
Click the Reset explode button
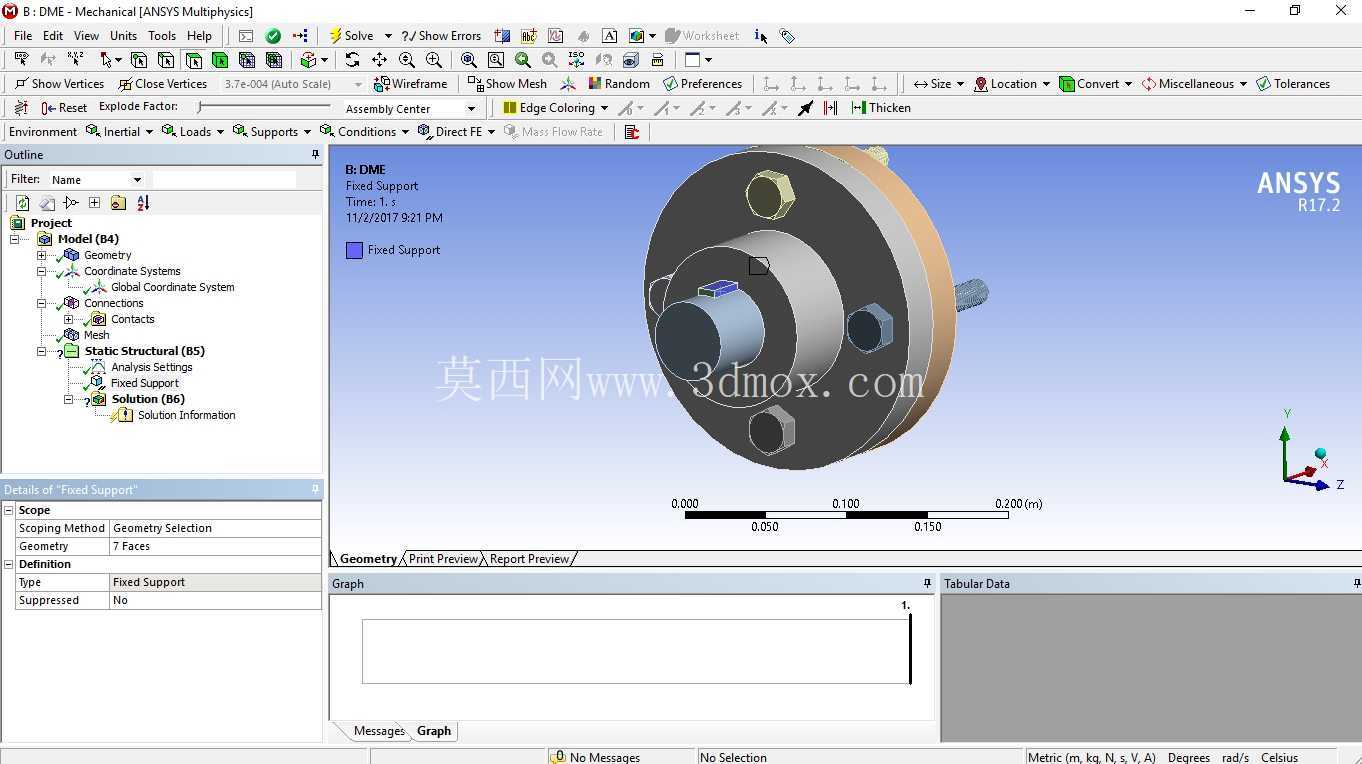[x=64, y=108]
